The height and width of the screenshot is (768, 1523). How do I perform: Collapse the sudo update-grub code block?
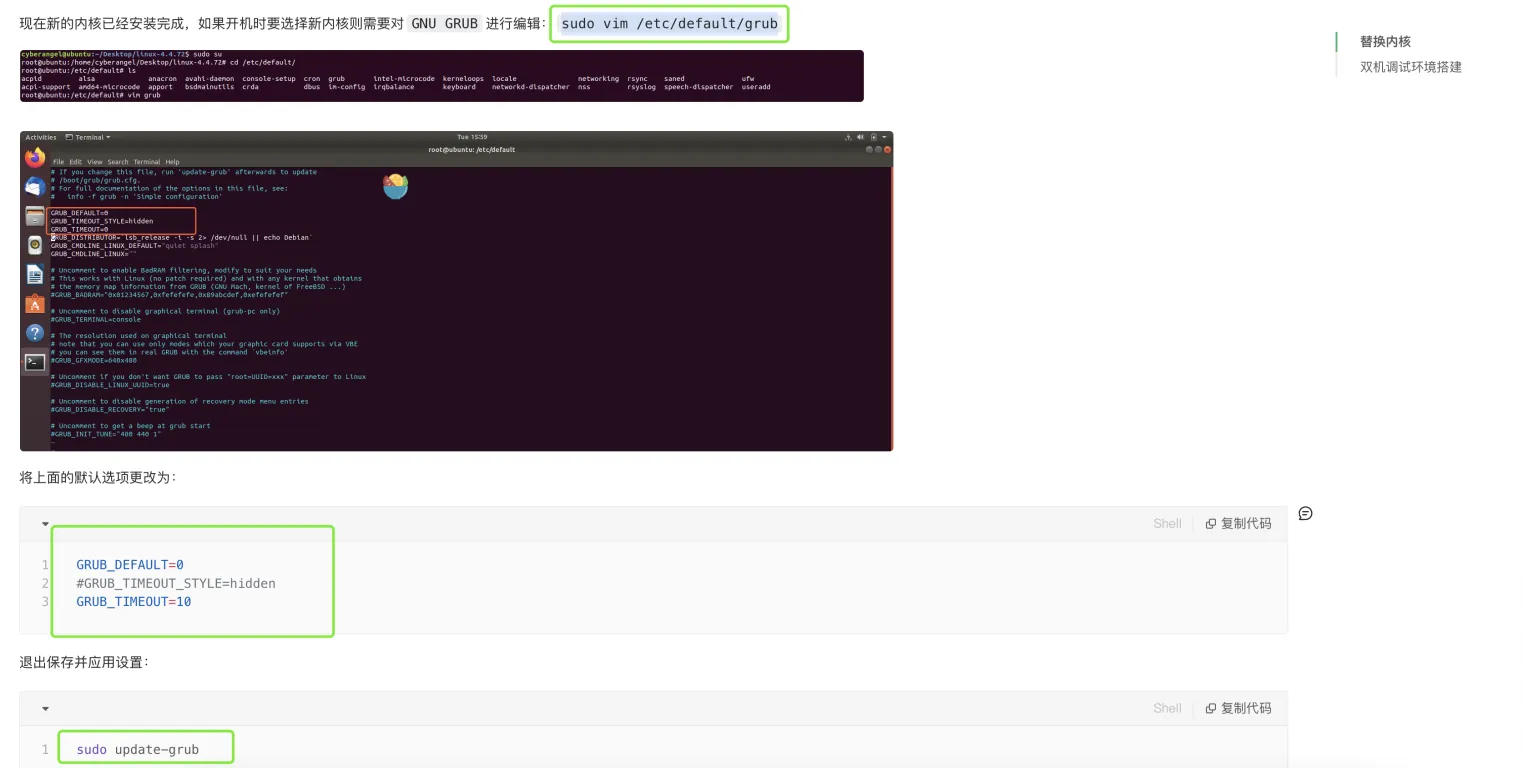coord(45,709)
